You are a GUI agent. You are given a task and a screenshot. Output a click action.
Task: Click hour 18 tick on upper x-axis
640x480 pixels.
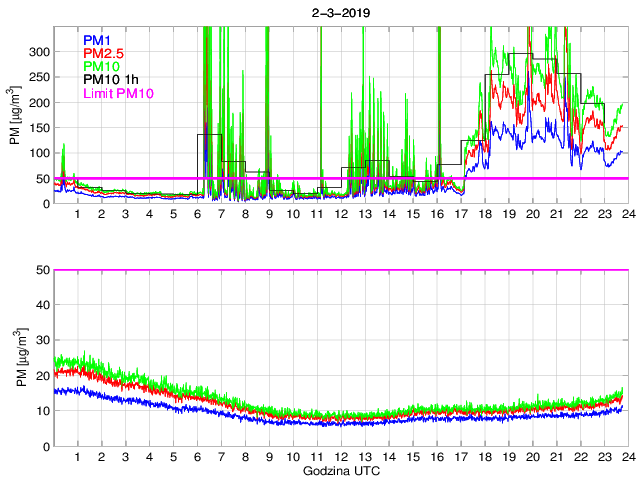(484, 214)
